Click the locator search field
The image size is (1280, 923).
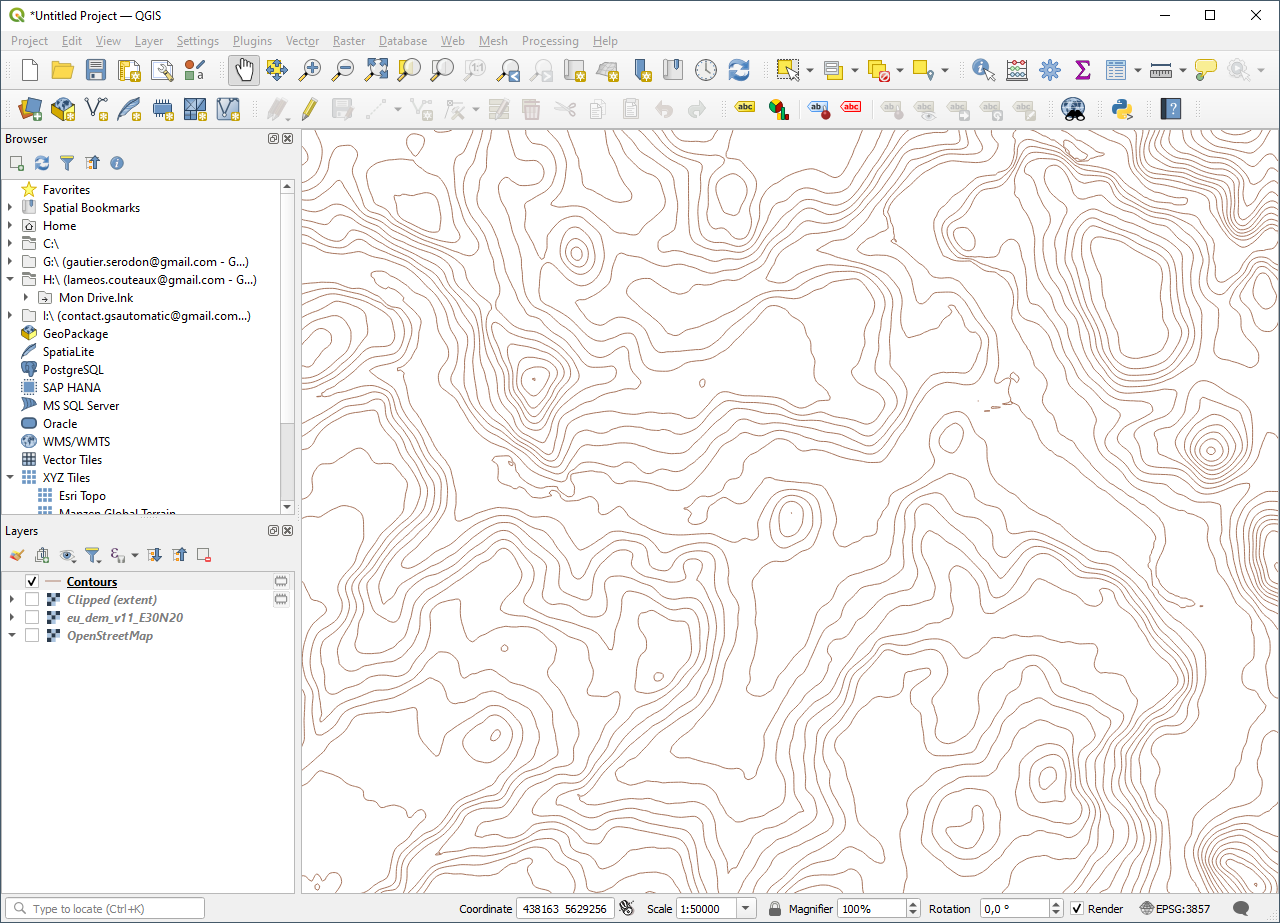coord(105,908)
